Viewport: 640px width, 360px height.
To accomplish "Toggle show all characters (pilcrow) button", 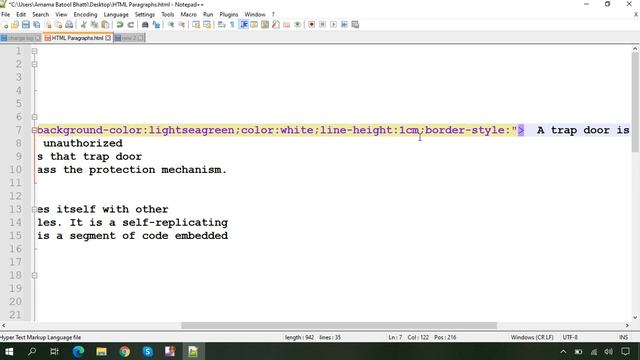I will tap(232, 24).
